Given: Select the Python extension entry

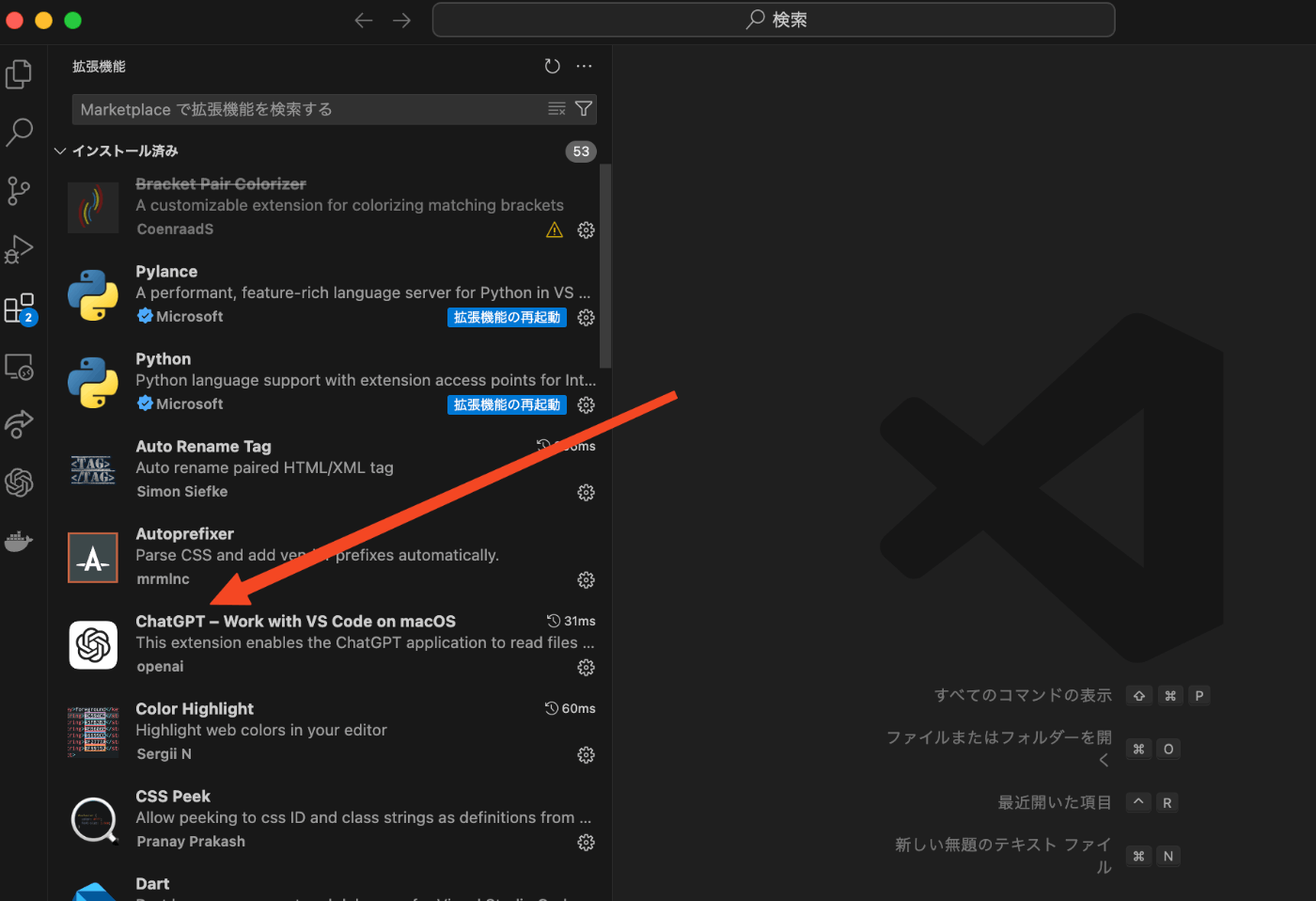Looking at the screenshot, I should [x=324, y=382].
